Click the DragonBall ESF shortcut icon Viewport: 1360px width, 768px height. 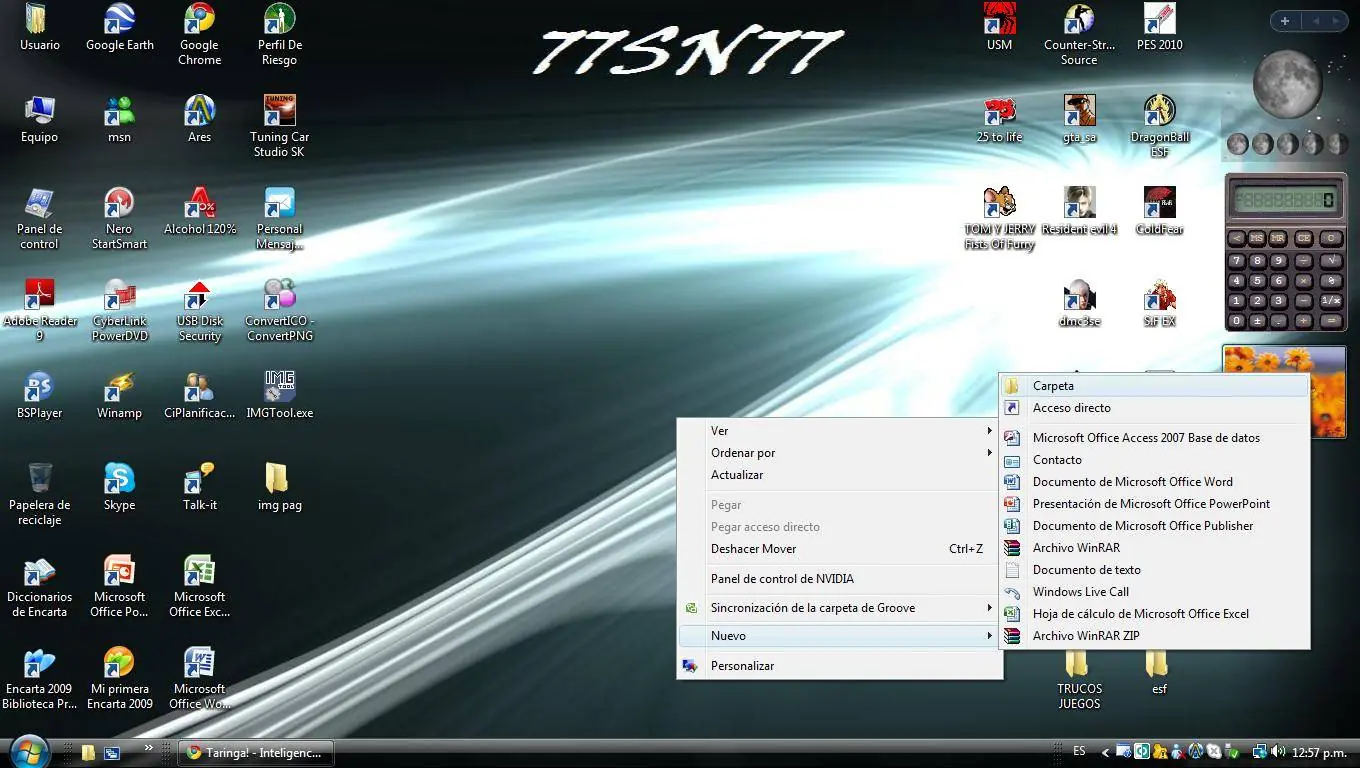[x=1159, y=126]
